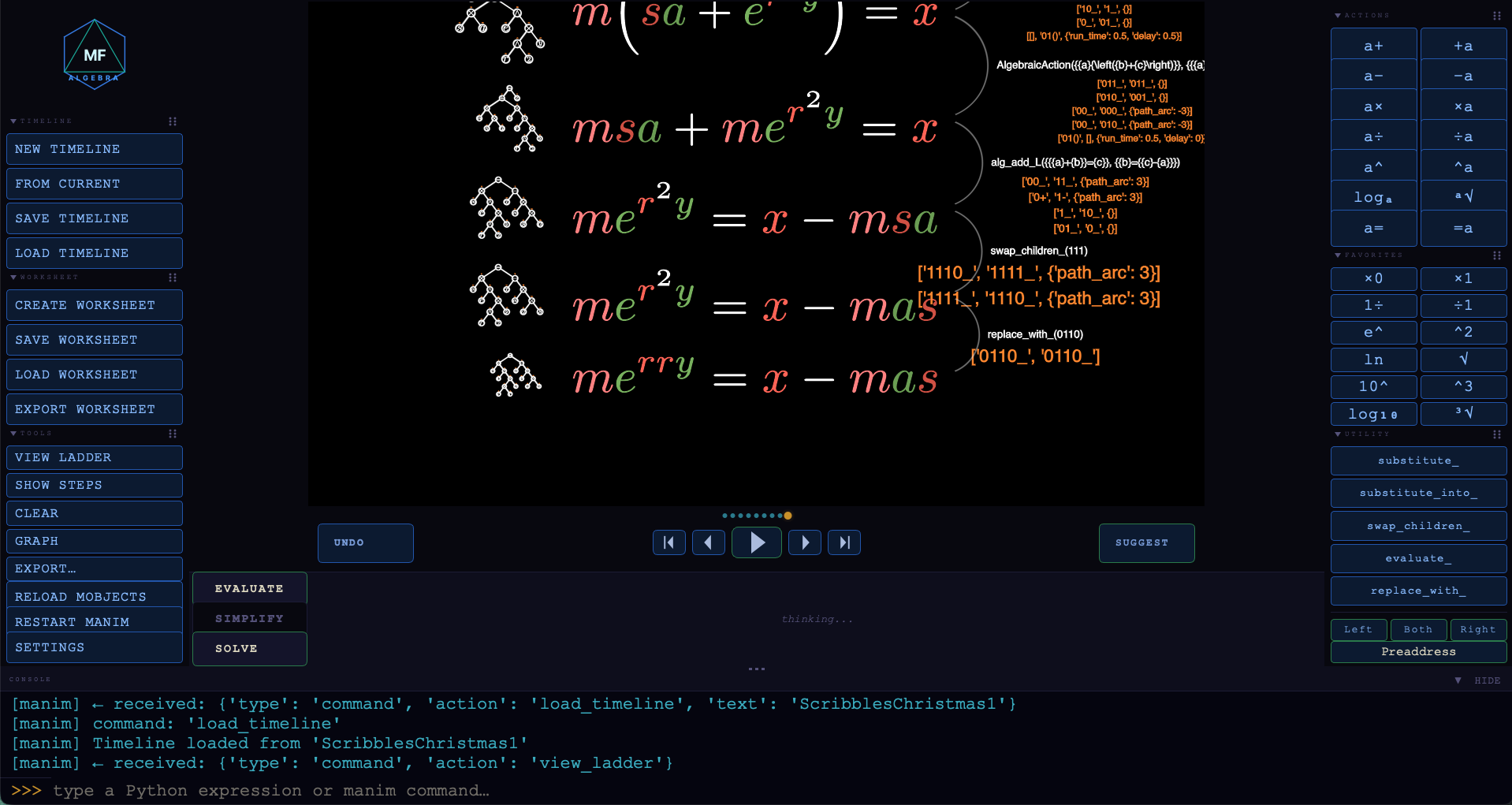1512x805 pixels.
Task: Collapse the Utility section
Action: (1338, 434)
